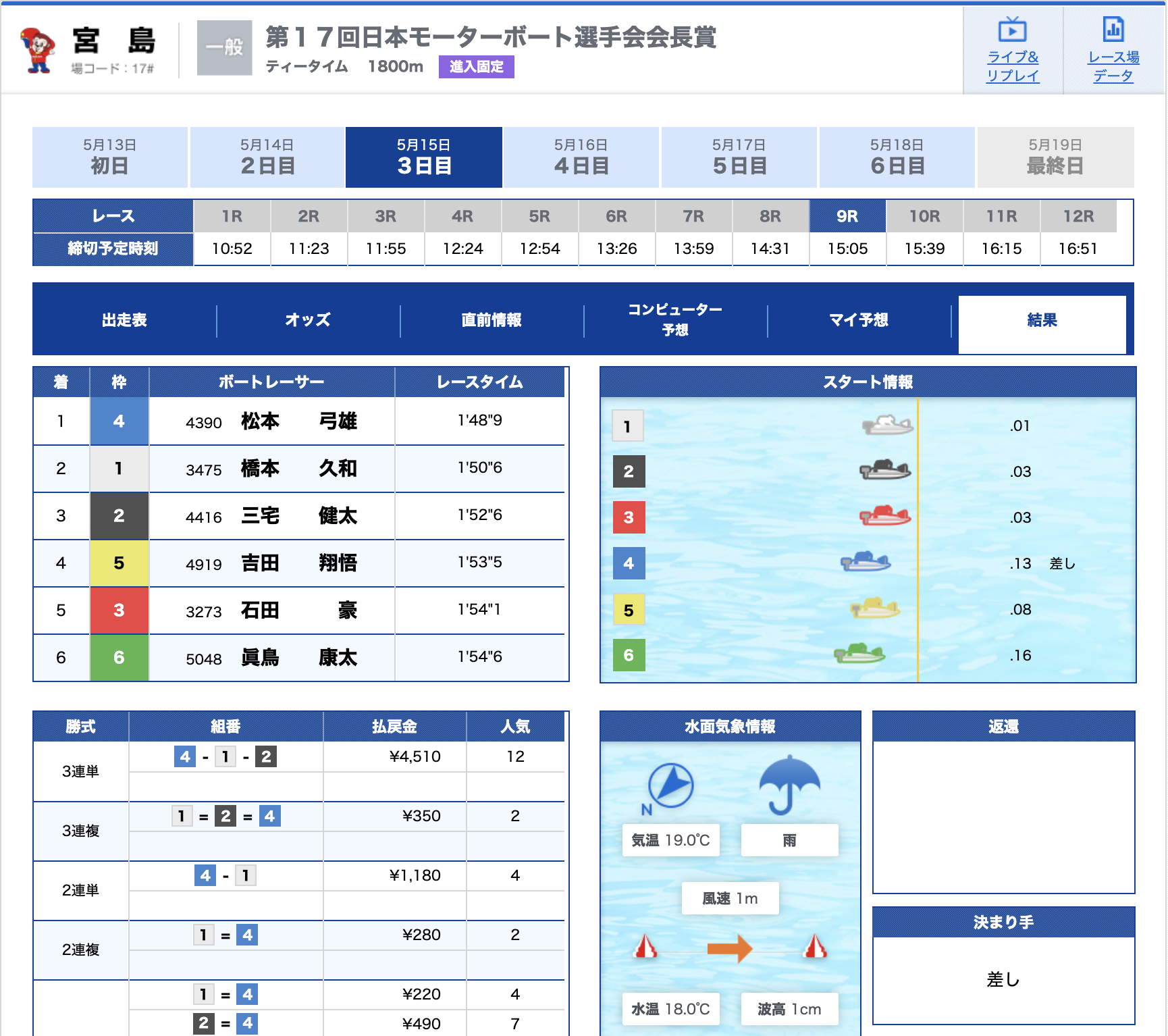
Task: Open the 出走表 tab
Action: point(124,320)
